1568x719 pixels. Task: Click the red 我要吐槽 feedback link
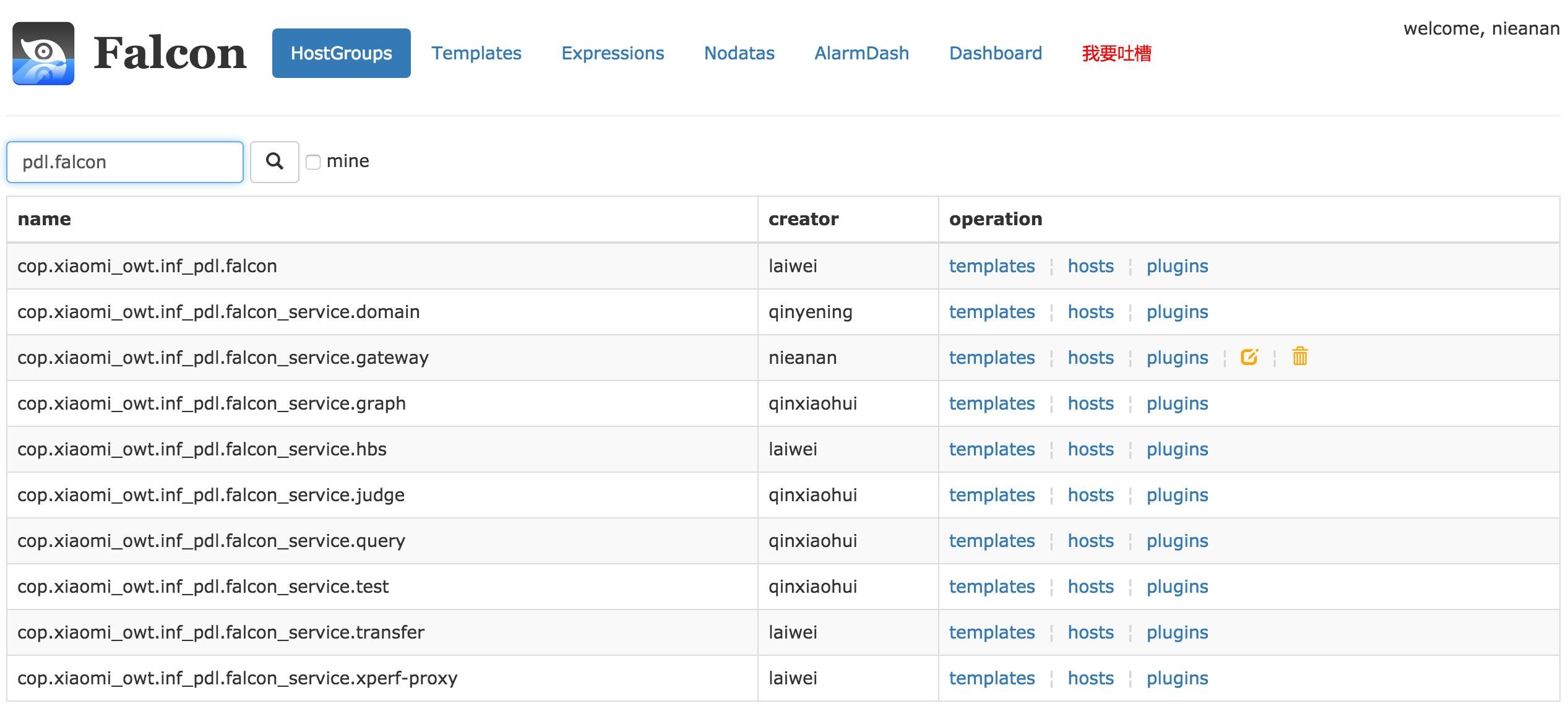tap(1116, 53)
